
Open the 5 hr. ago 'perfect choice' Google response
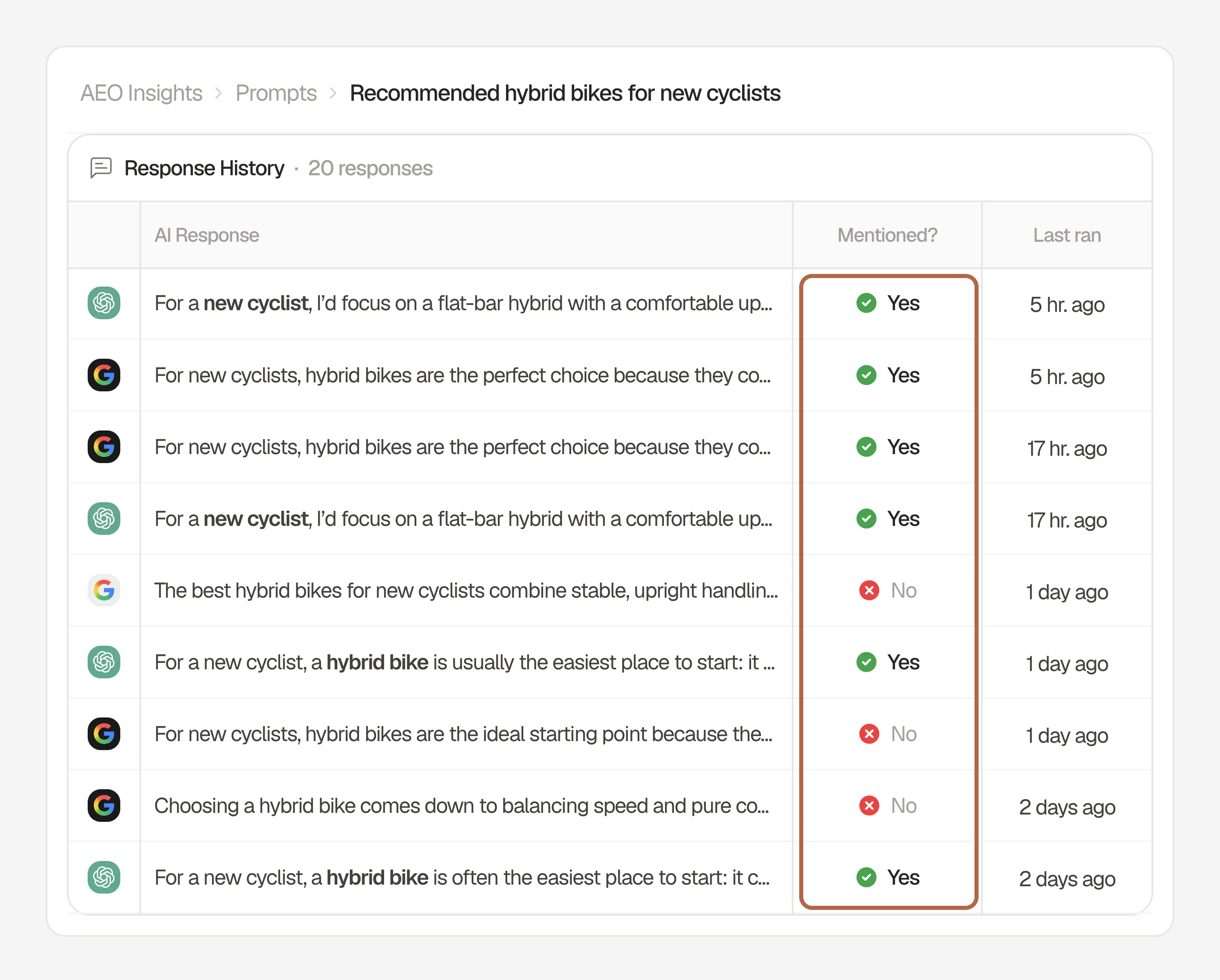(x=463, y=375)
